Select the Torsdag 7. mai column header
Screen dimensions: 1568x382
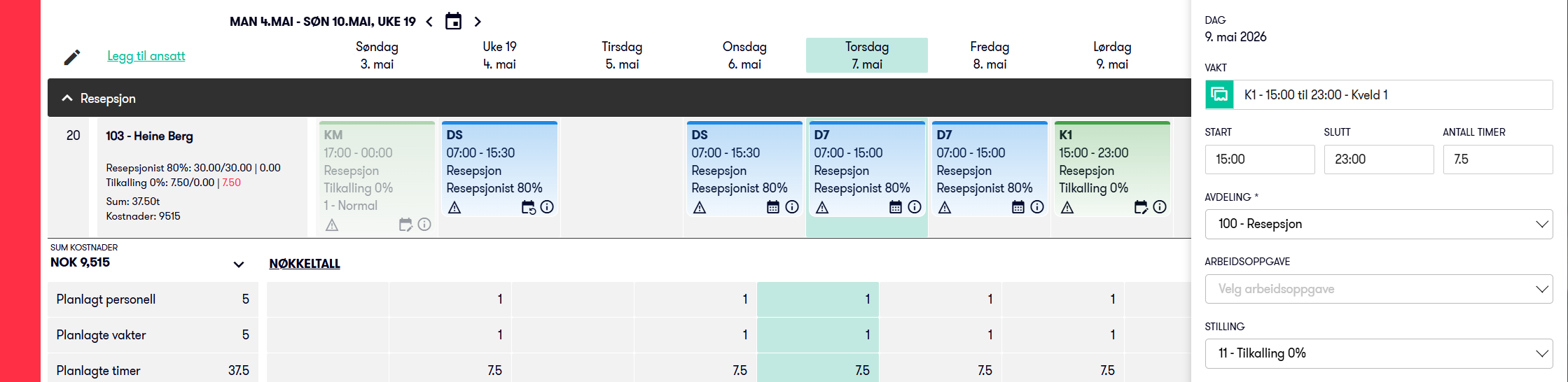(867, 55)
